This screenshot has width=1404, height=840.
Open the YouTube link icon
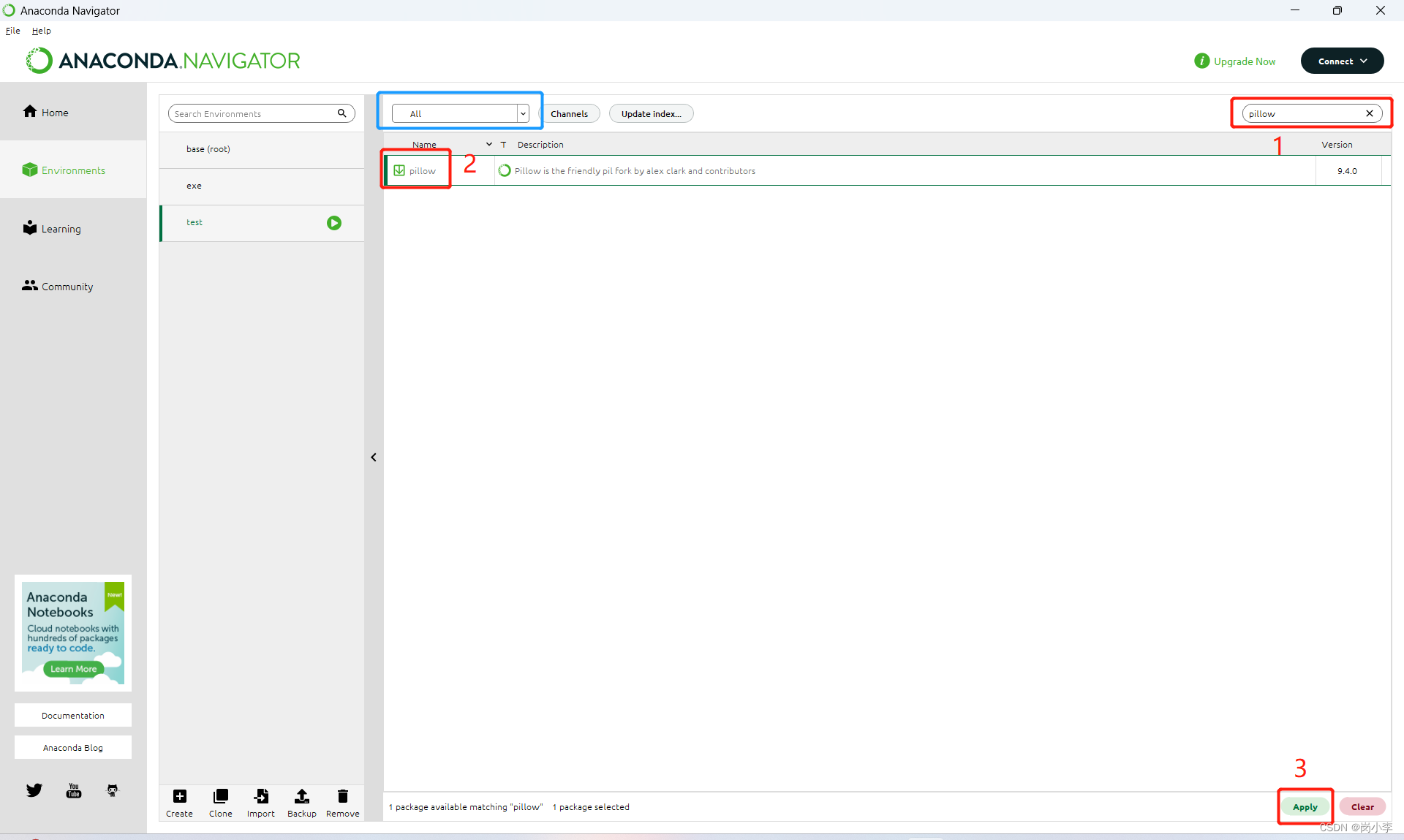pos(74,790)
